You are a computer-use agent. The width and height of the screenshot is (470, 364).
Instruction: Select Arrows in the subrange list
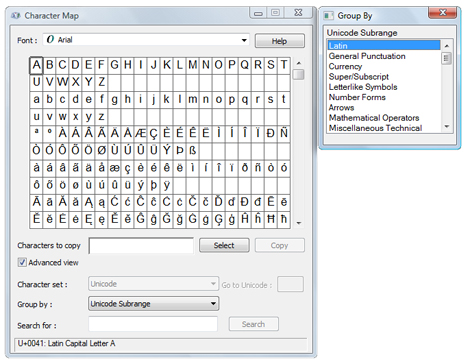click(x=384, y=108)
